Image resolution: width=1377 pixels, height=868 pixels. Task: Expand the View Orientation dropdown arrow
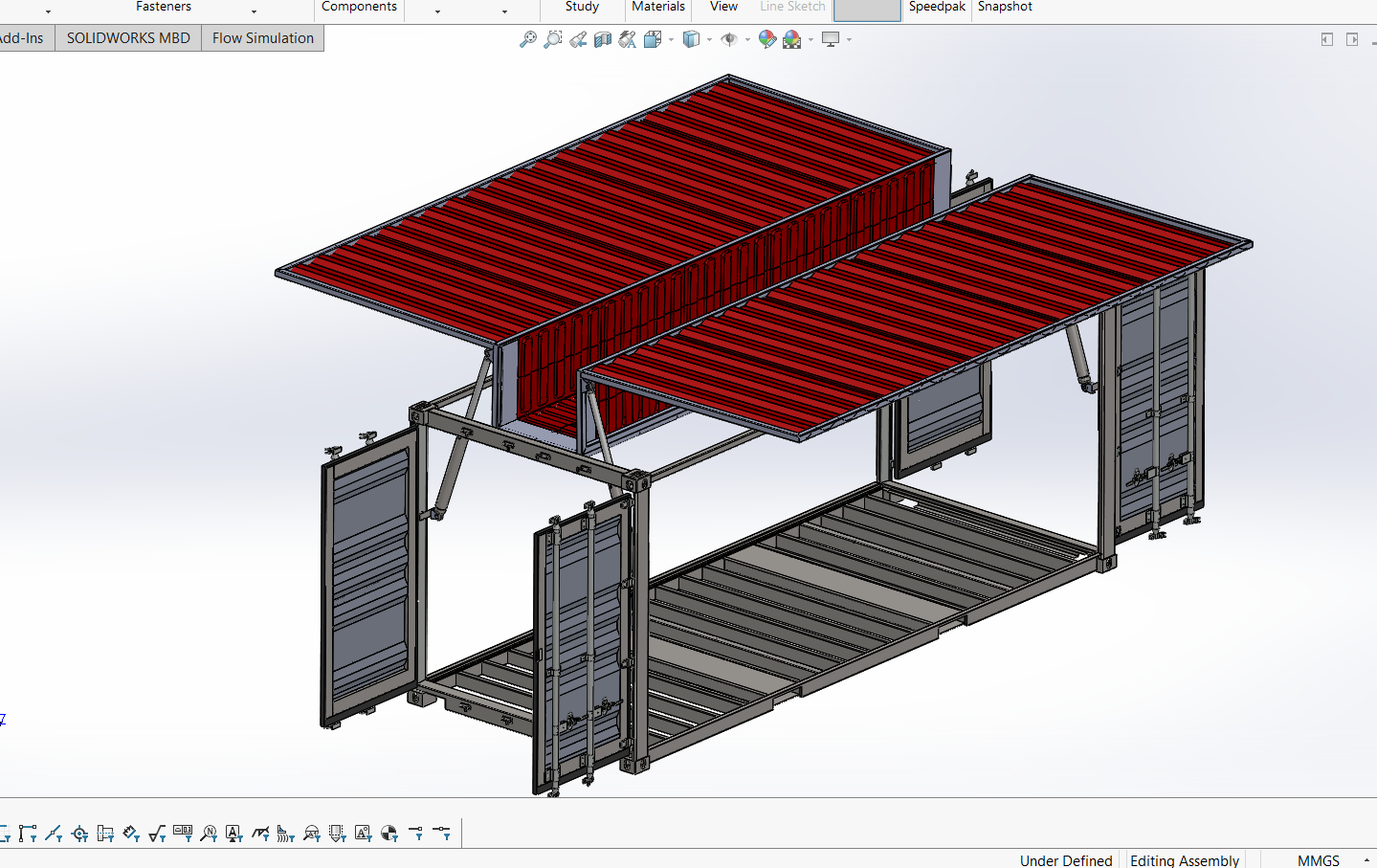coord(671,40)
